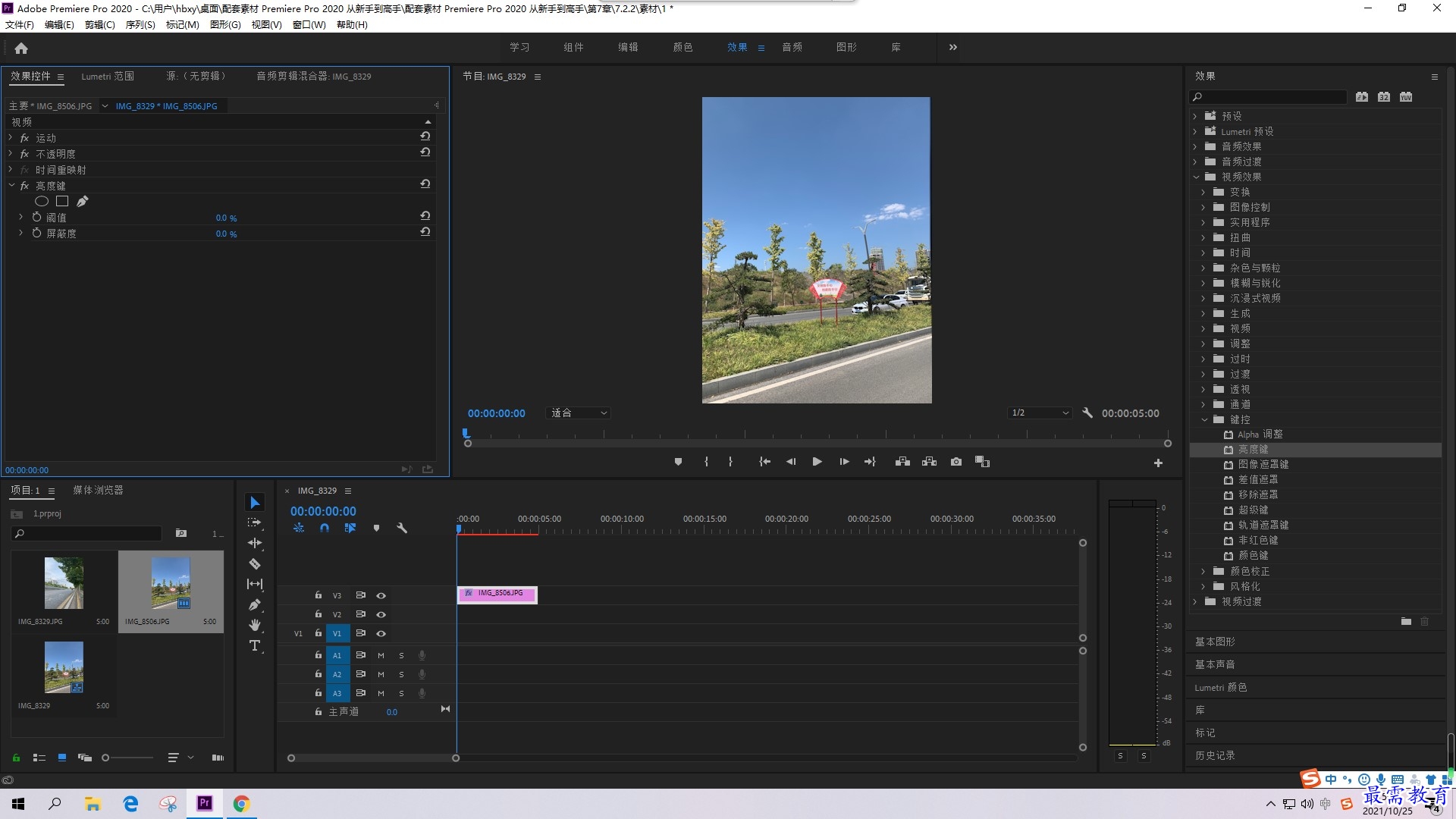Select the Track Select Forward tool
1456x819 pixels.
tap(255, 522)
